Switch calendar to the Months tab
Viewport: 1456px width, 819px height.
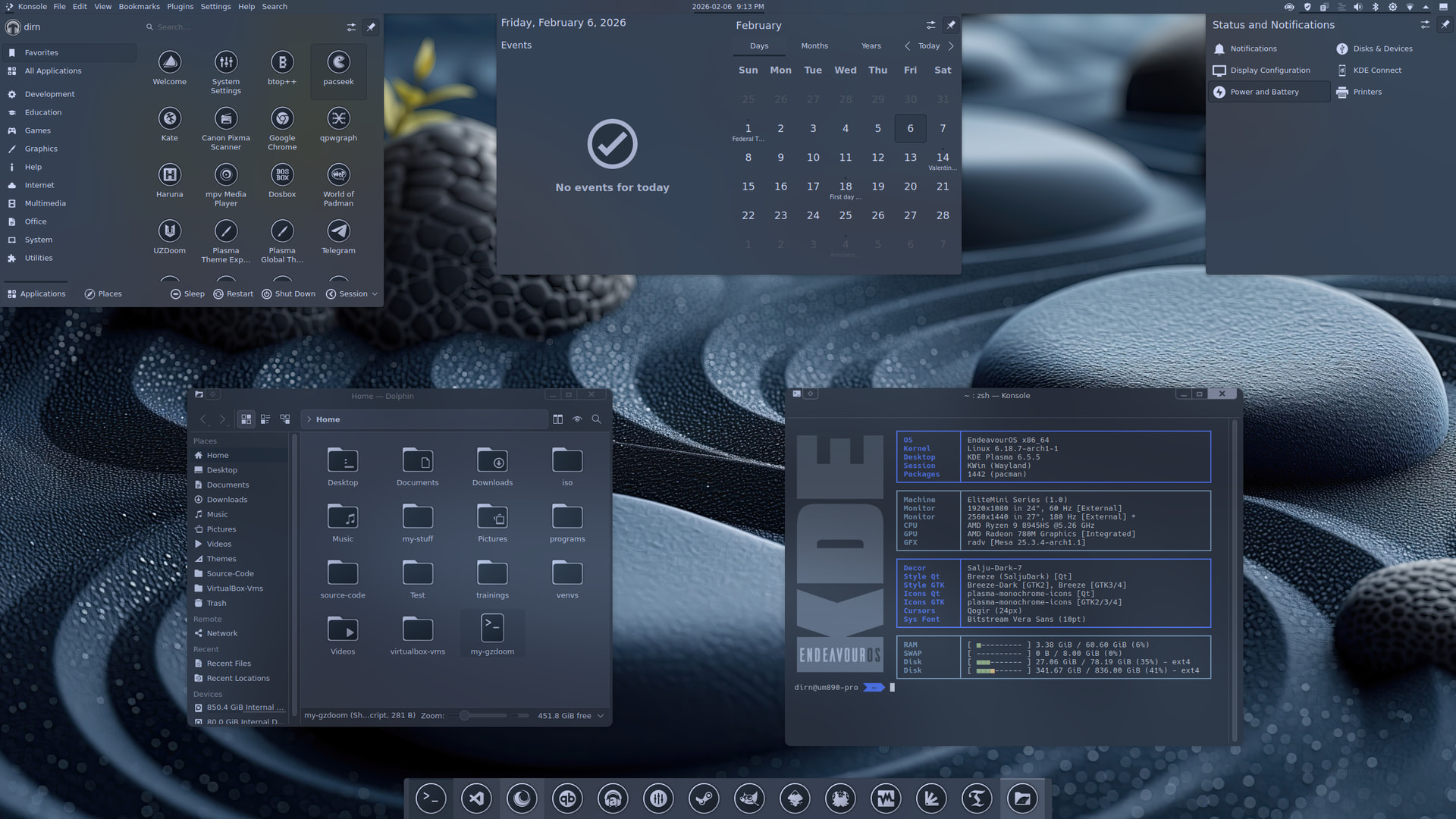(814, 46)
